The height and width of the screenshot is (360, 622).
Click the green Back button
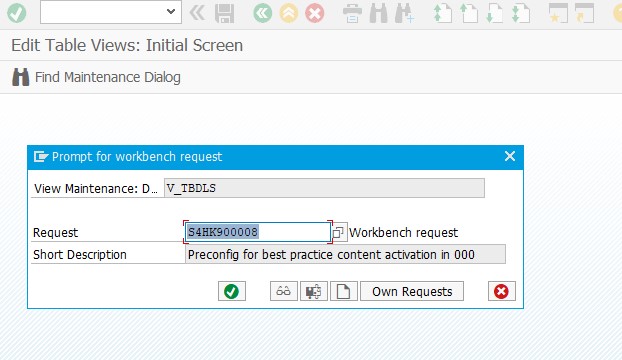click(x=263, y=13)
